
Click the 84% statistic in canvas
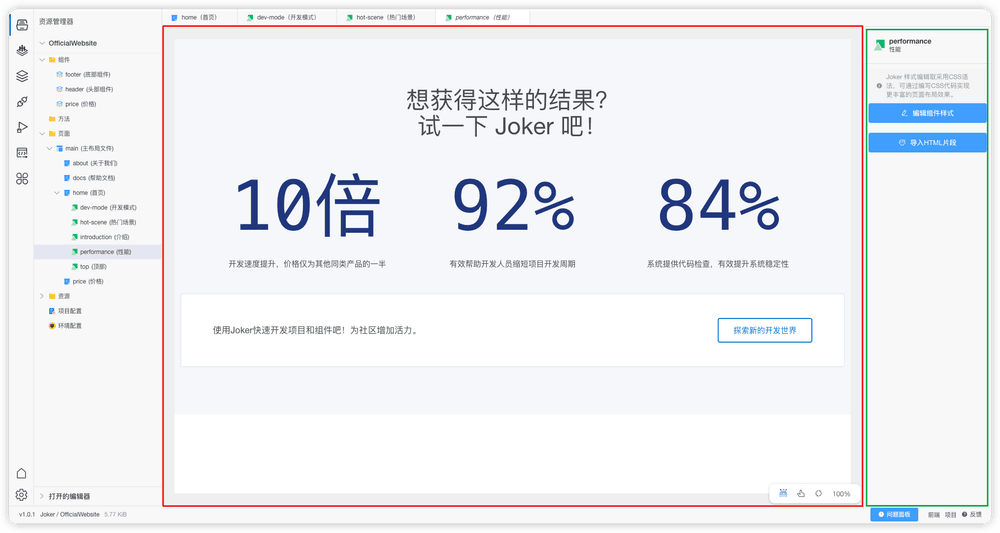coord(719,204)
